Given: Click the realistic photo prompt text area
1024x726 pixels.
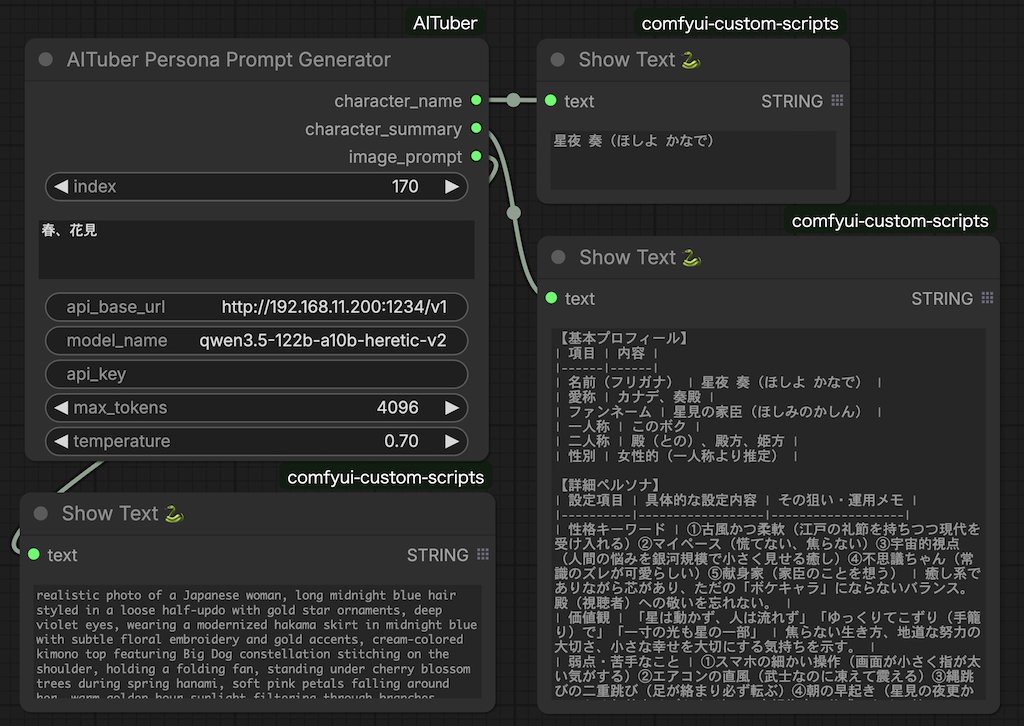Looking at the screenshot, I should (257, 642).
